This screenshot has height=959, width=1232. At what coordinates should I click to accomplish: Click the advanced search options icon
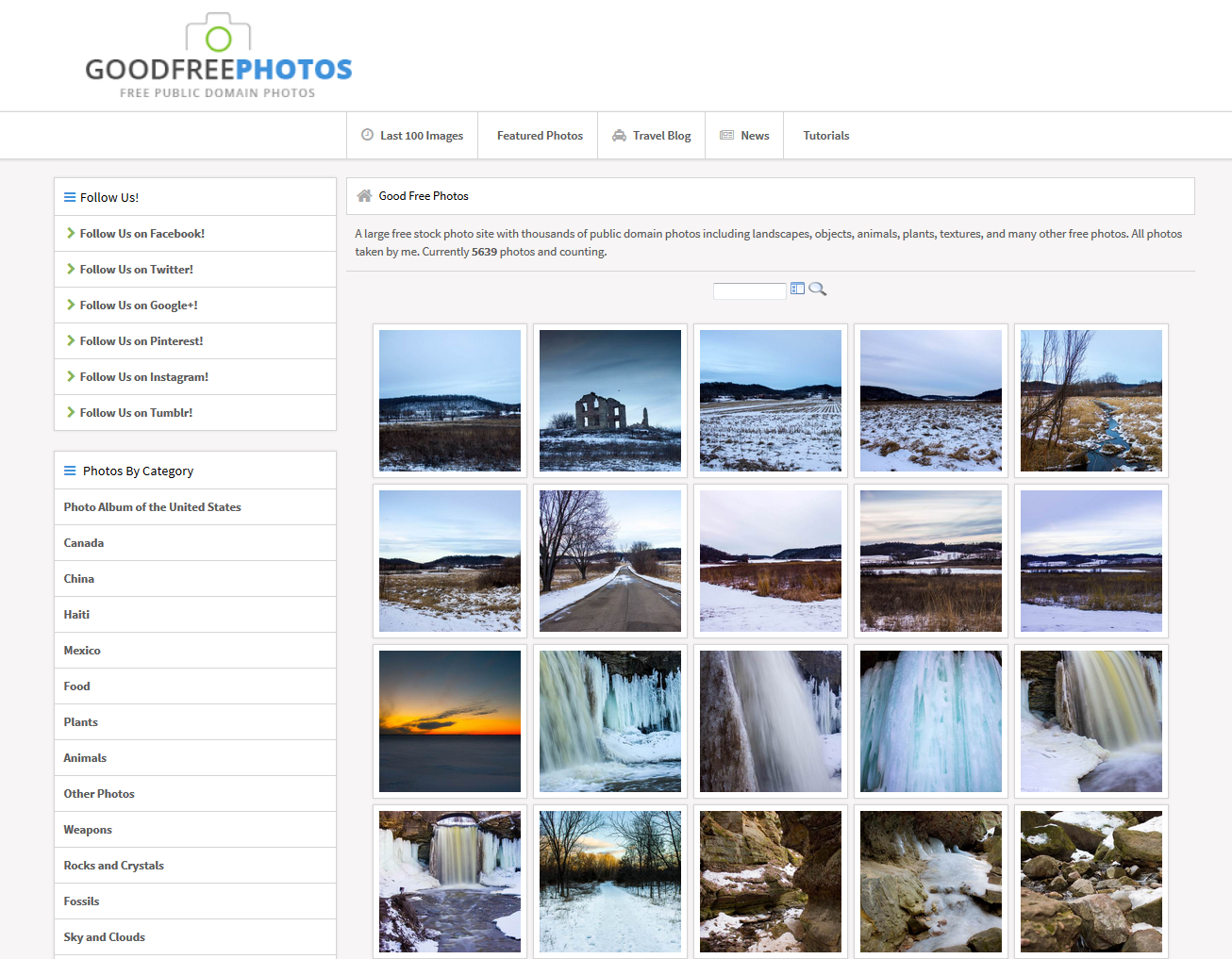click(797, 289)
